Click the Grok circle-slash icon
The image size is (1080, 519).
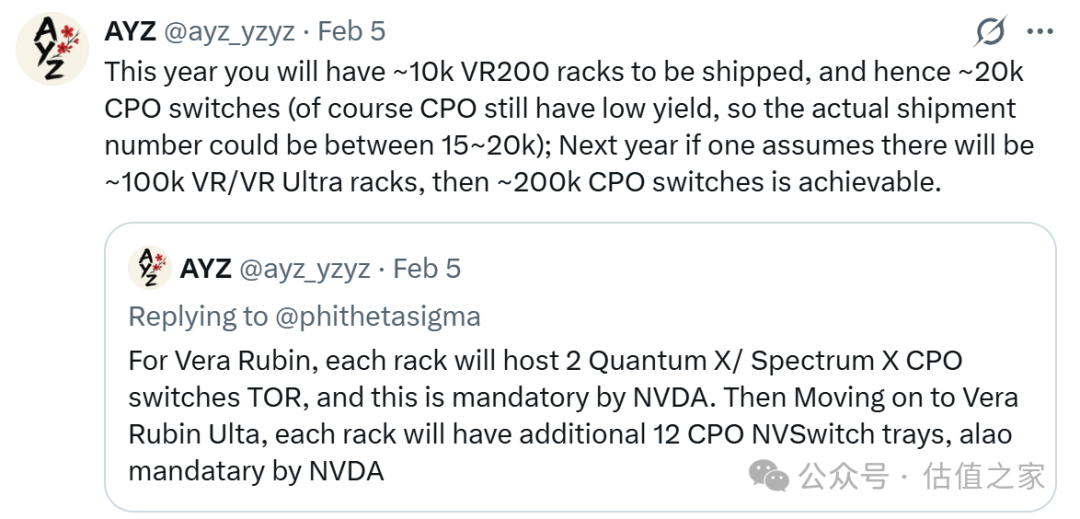coord(989,32)
